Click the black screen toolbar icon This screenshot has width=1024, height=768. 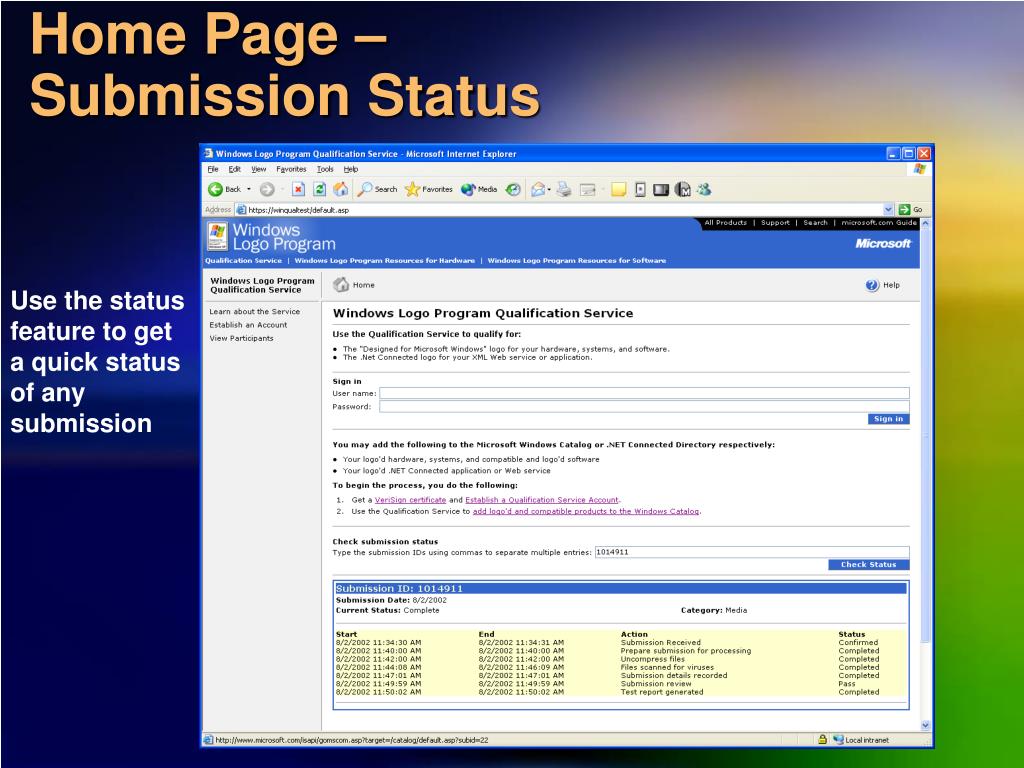662,189
